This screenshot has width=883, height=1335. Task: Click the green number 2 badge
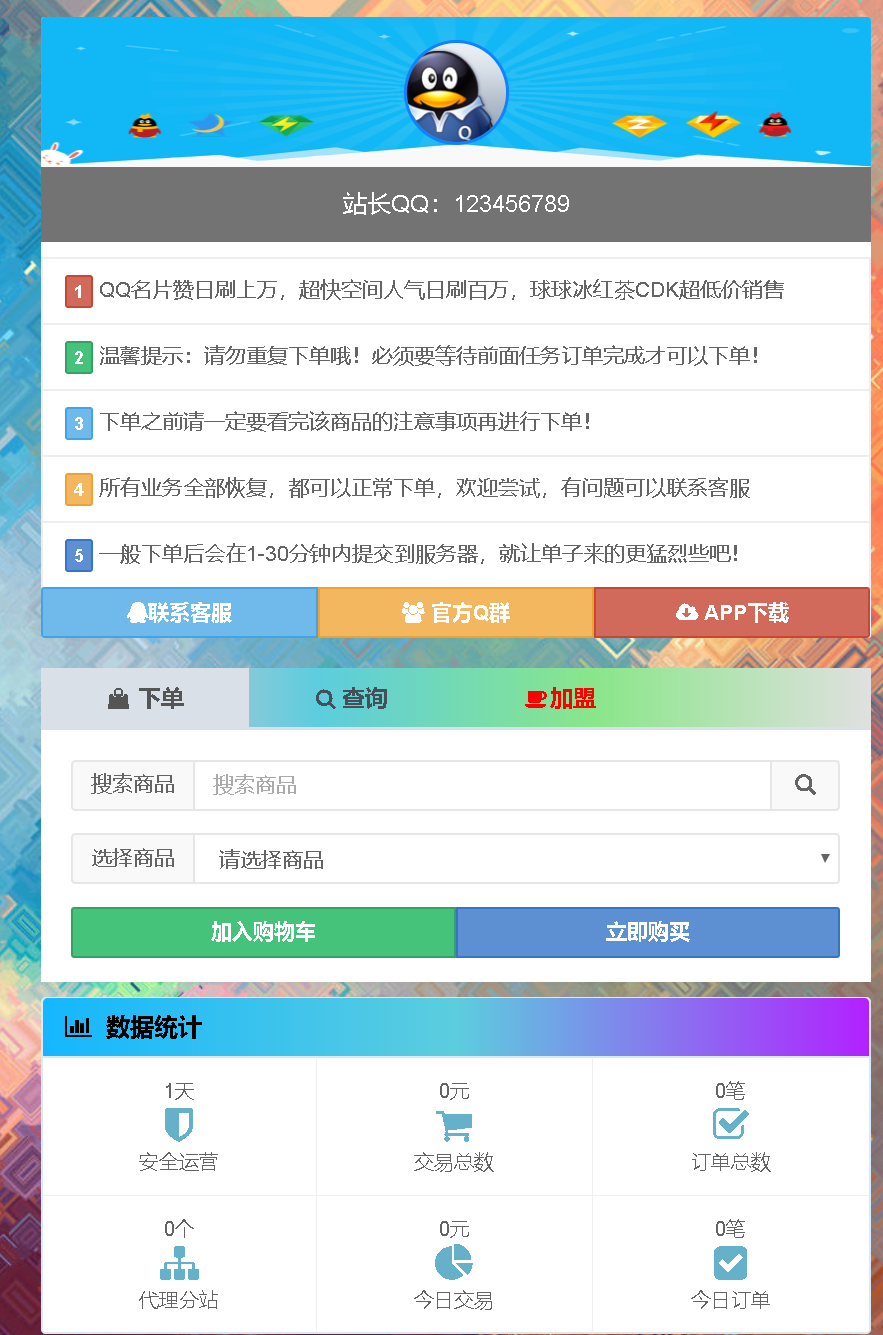pyautogui.click(x=79, y=357)
